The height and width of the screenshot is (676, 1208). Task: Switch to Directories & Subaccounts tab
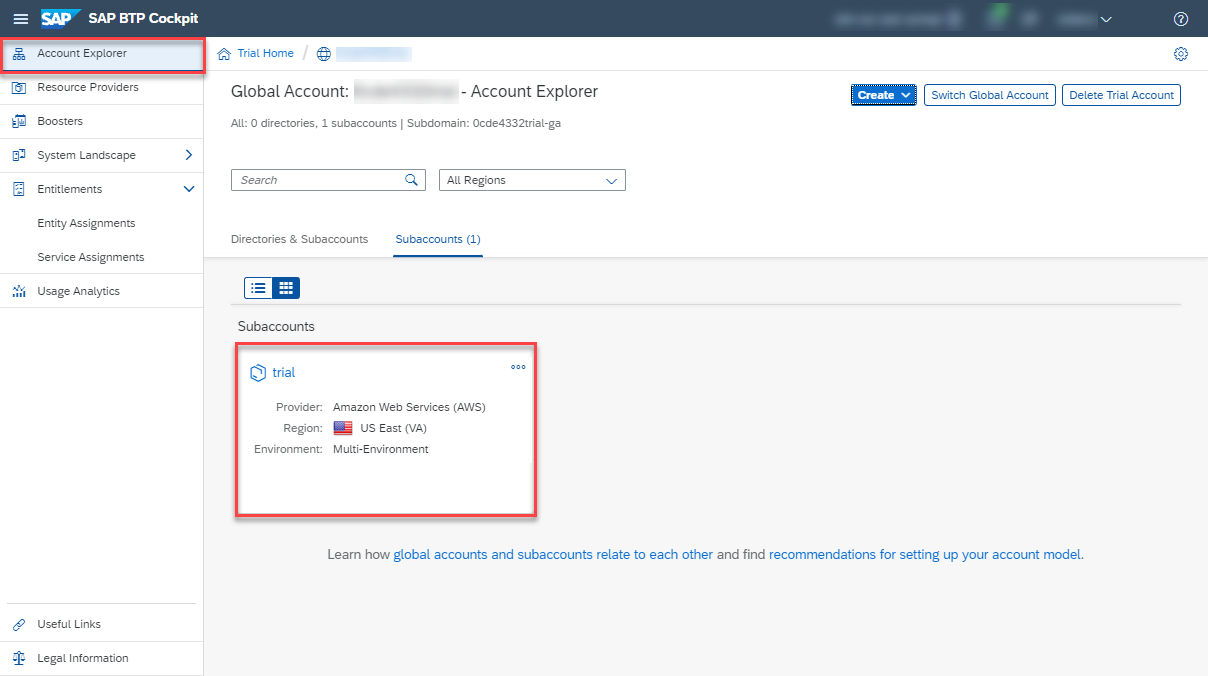pyautogui.click(x=299, y=239)
